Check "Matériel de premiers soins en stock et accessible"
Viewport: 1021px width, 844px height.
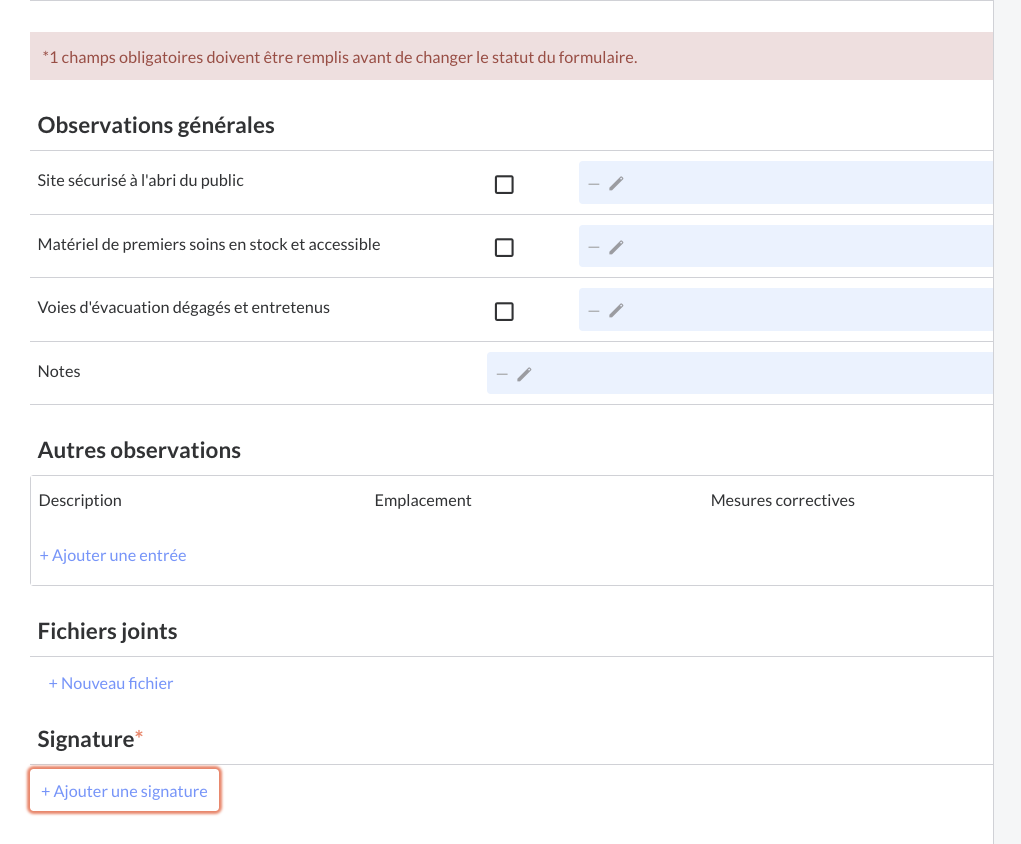504,247
